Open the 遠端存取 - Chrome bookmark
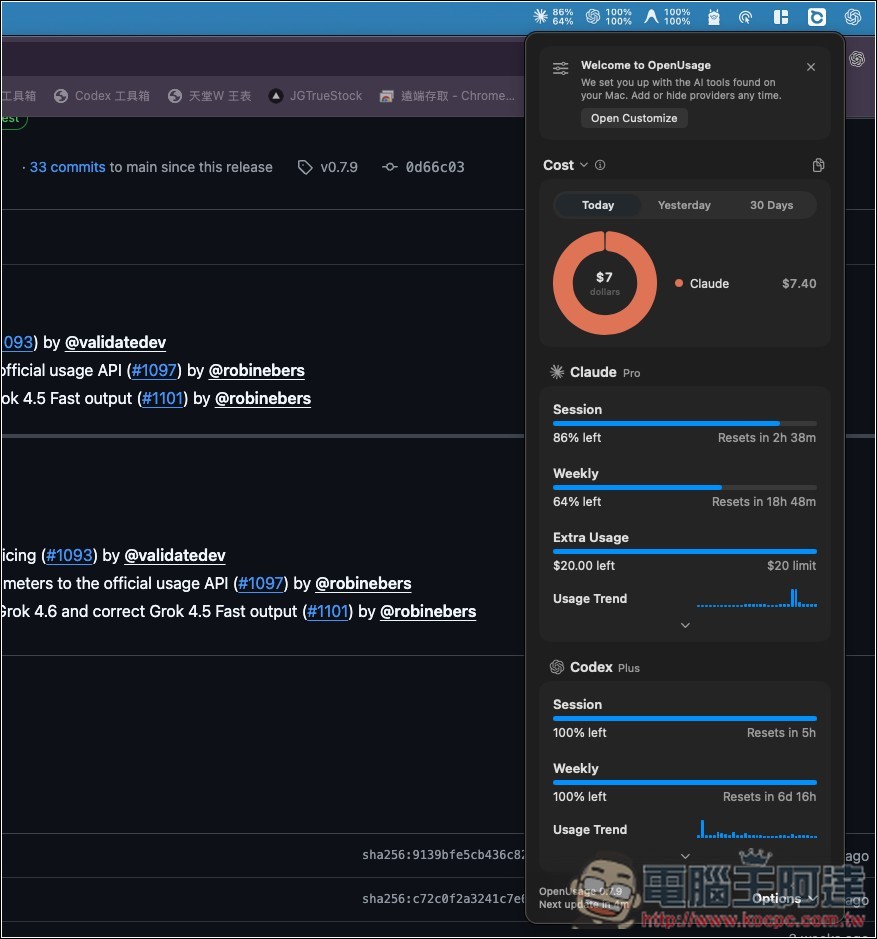The height and width of the screenshot is (939, 877). click(x=447, y=96)
